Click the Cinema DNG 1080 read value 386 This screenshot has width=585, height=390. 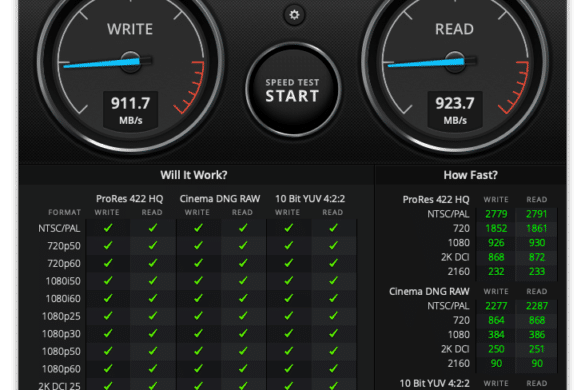pyautogui.click(x=537, y=334)
